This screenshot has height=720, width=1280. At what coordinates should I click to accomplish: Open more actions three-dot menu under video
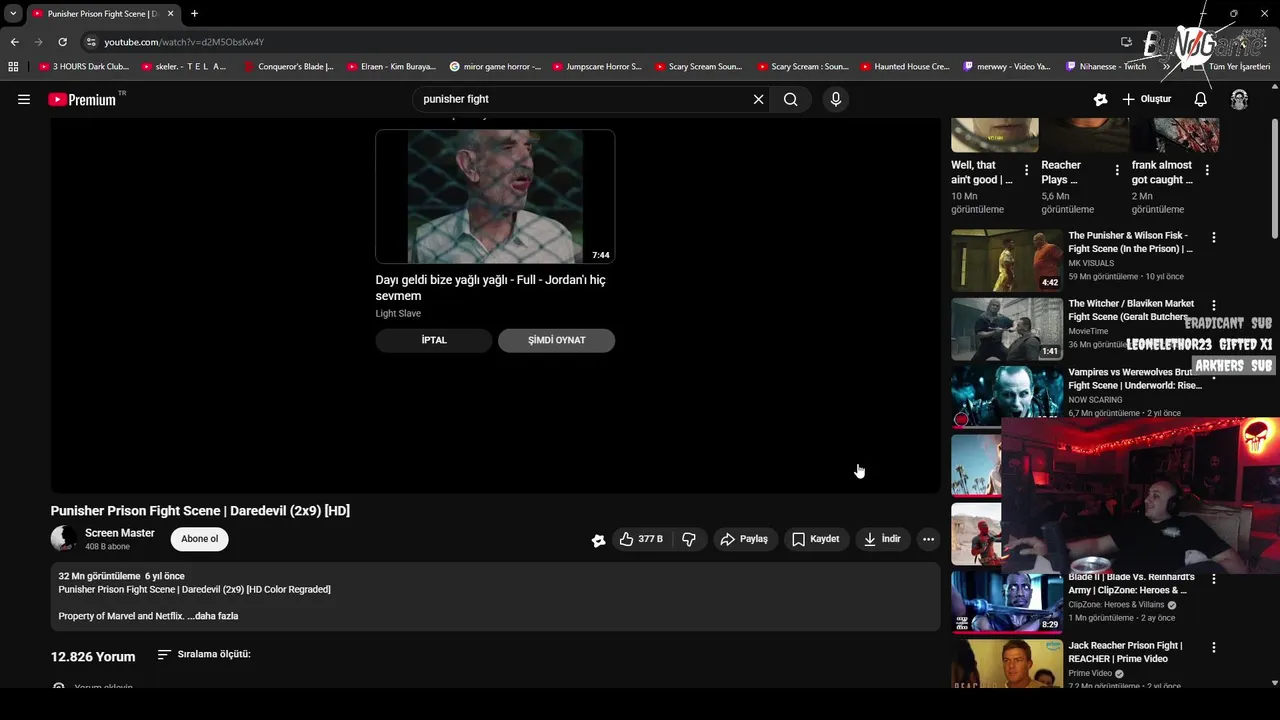pyautogui.click(x=928, y=539)
